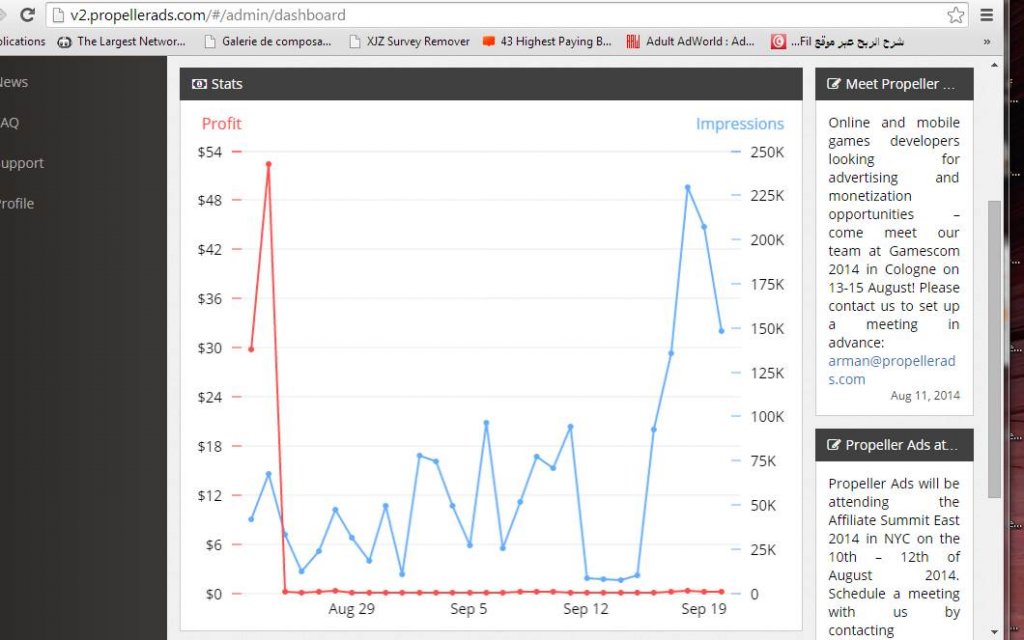Click the 'Aug 11, 2014' news date

pyautogui.click(x=925, y=396)
